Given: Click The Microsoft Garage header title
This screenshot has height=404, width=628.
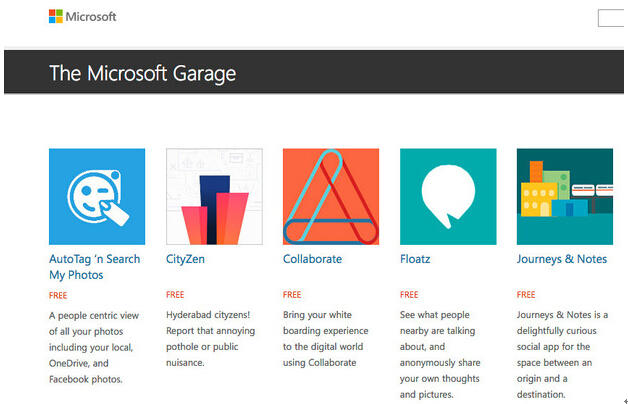Looking at the screenshot, I should coord(142,74).
